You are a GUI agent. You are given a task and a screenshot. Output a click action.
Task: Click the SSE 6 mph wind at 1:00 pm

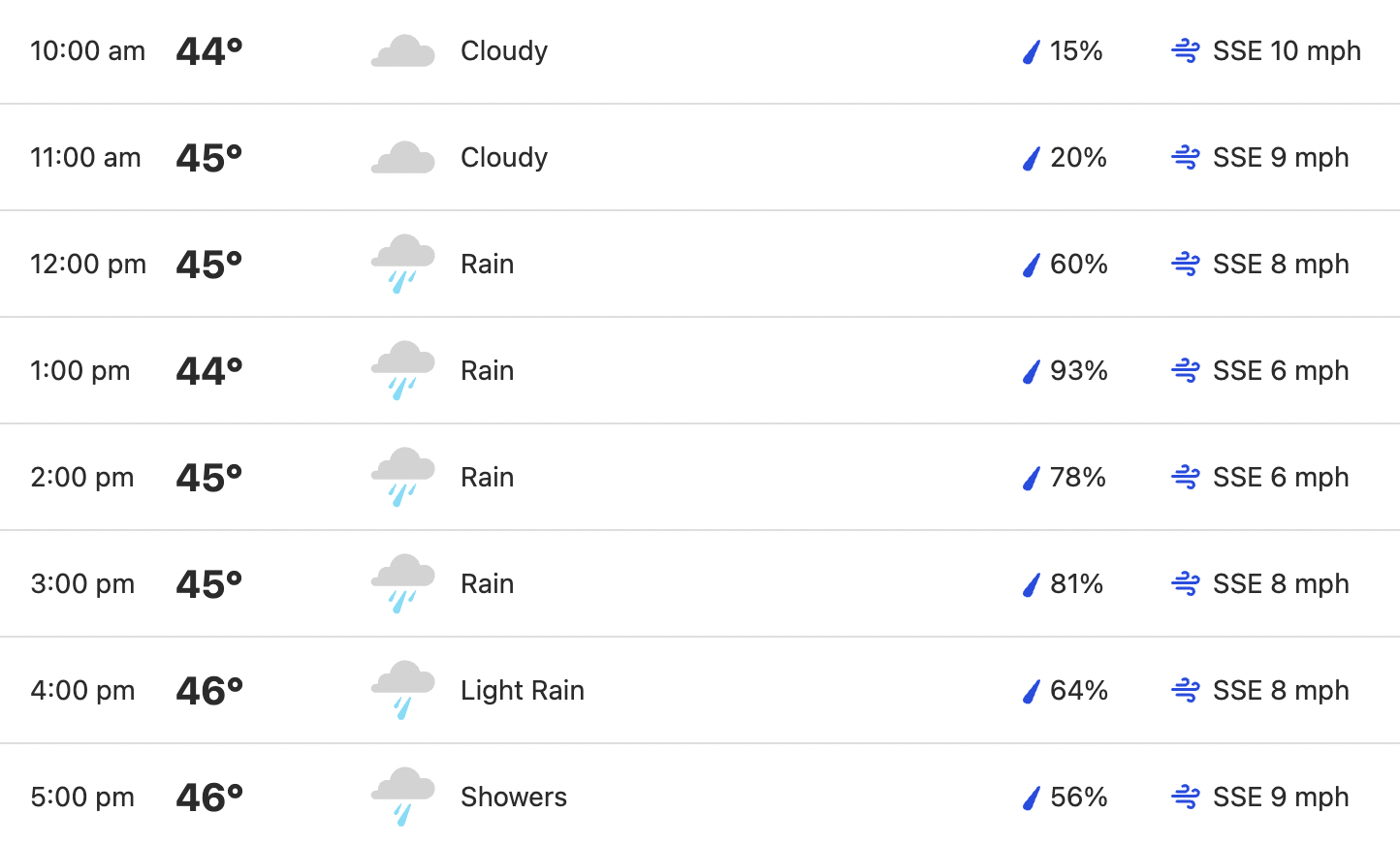point(1281,370)
